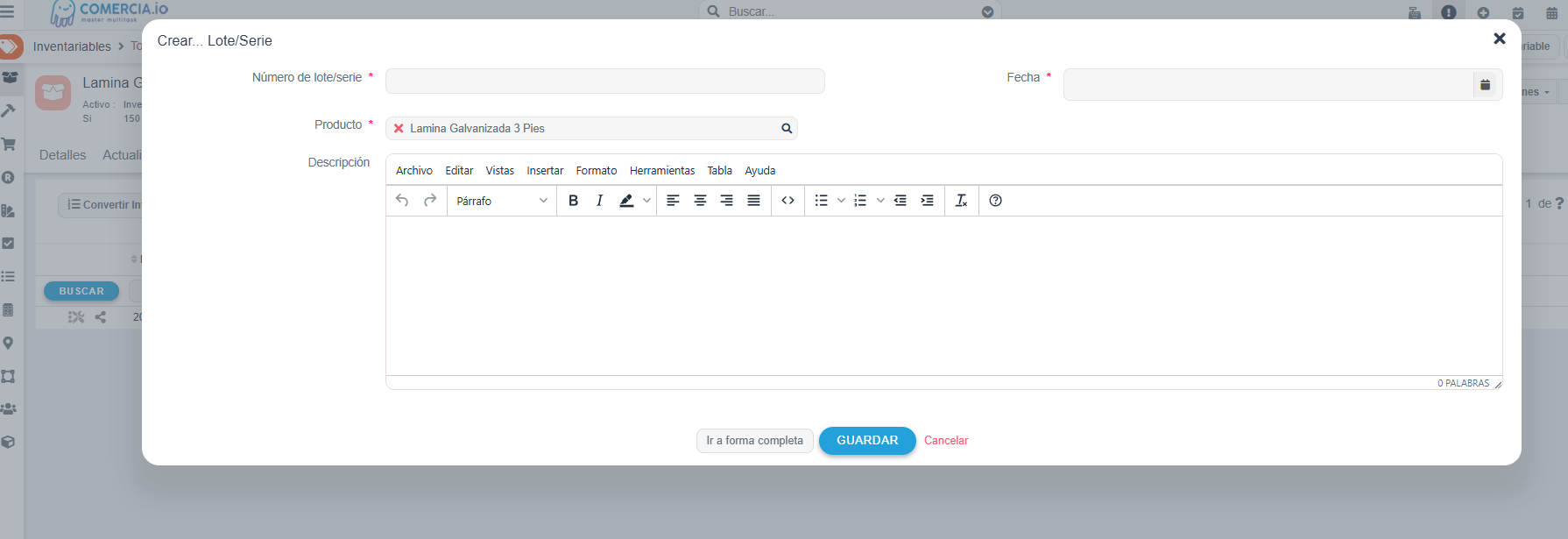Image resolution: width=1568 pixels, height=539 pixels.
Task: Click the Cancelar link
Action: [946, 441]
